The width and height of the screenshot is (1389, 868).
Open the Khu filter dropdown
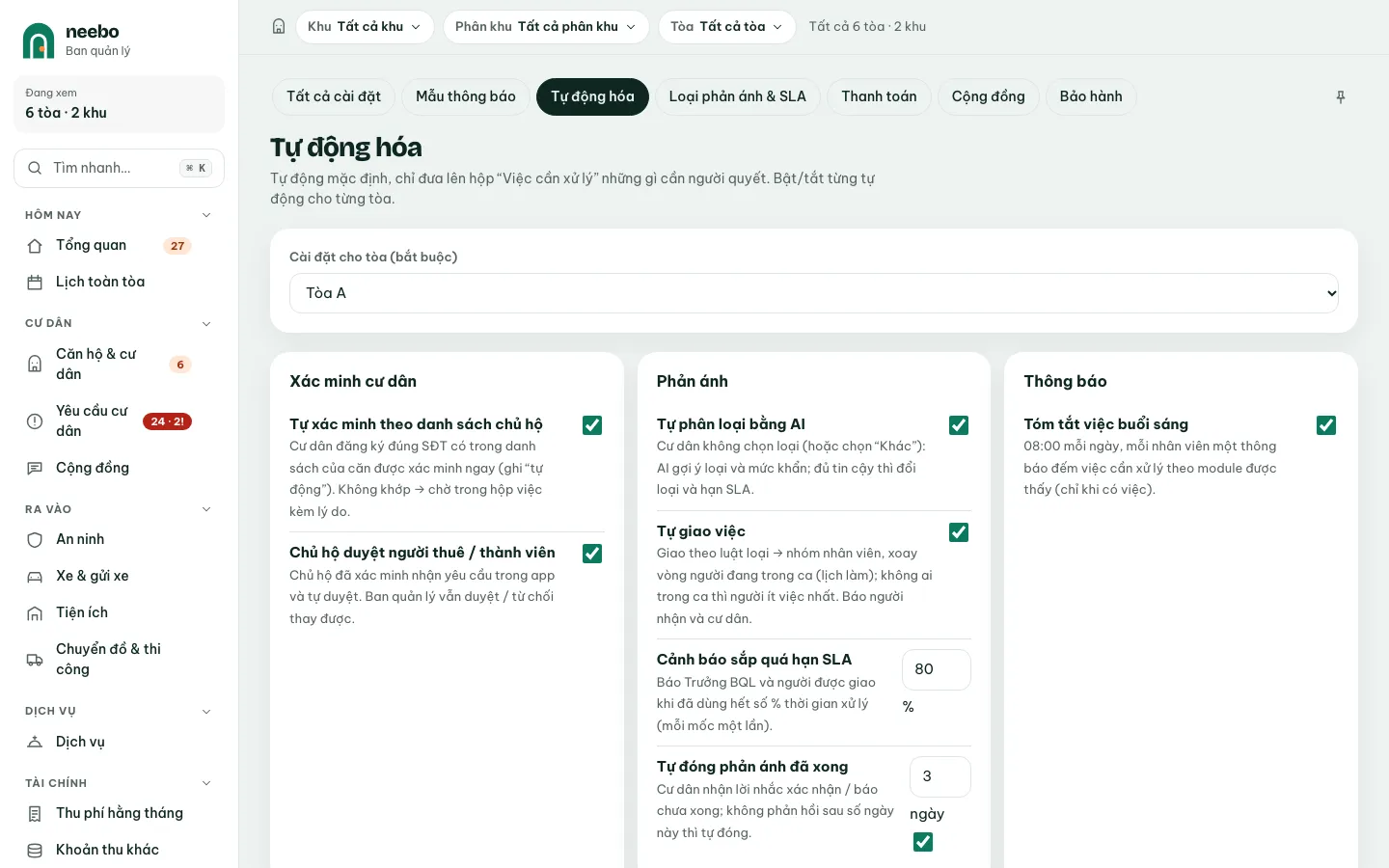pyautogui.click(x=365, y=27)
